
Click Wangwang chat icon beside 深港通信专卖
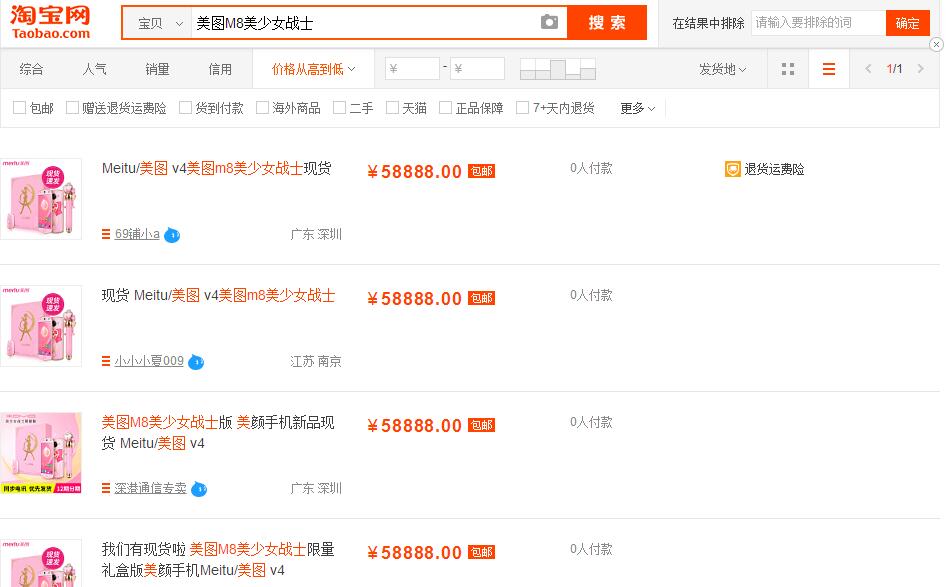[x=199, y=489]
